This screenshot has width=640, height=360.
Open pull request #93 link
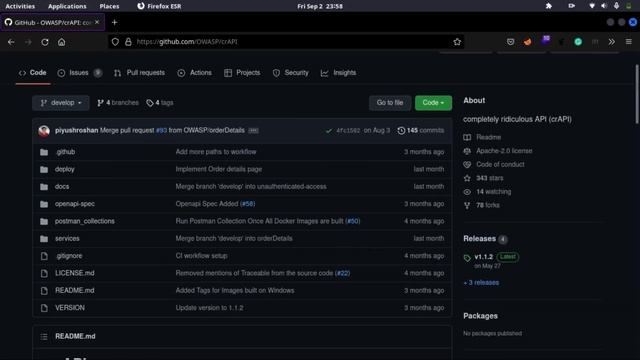point(162,131)
